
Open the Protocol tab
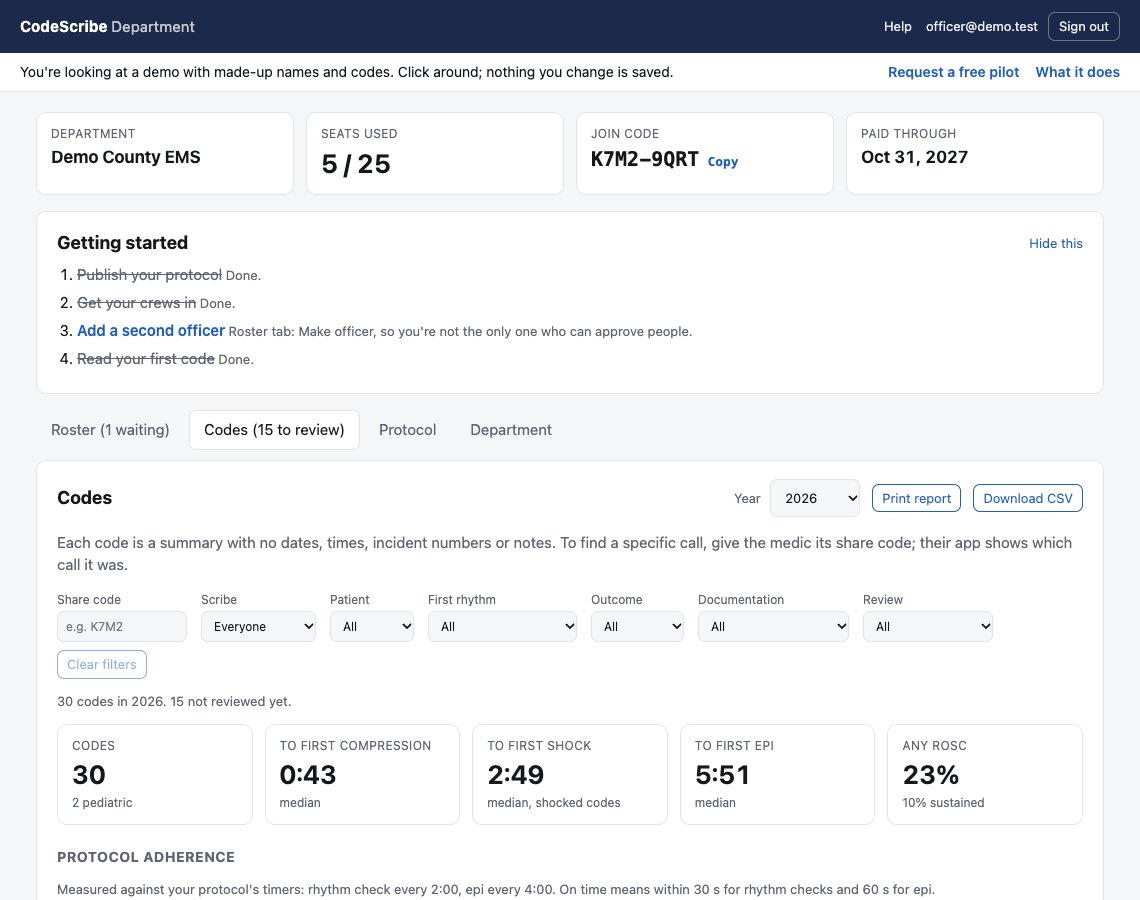[x=407, y=430]
